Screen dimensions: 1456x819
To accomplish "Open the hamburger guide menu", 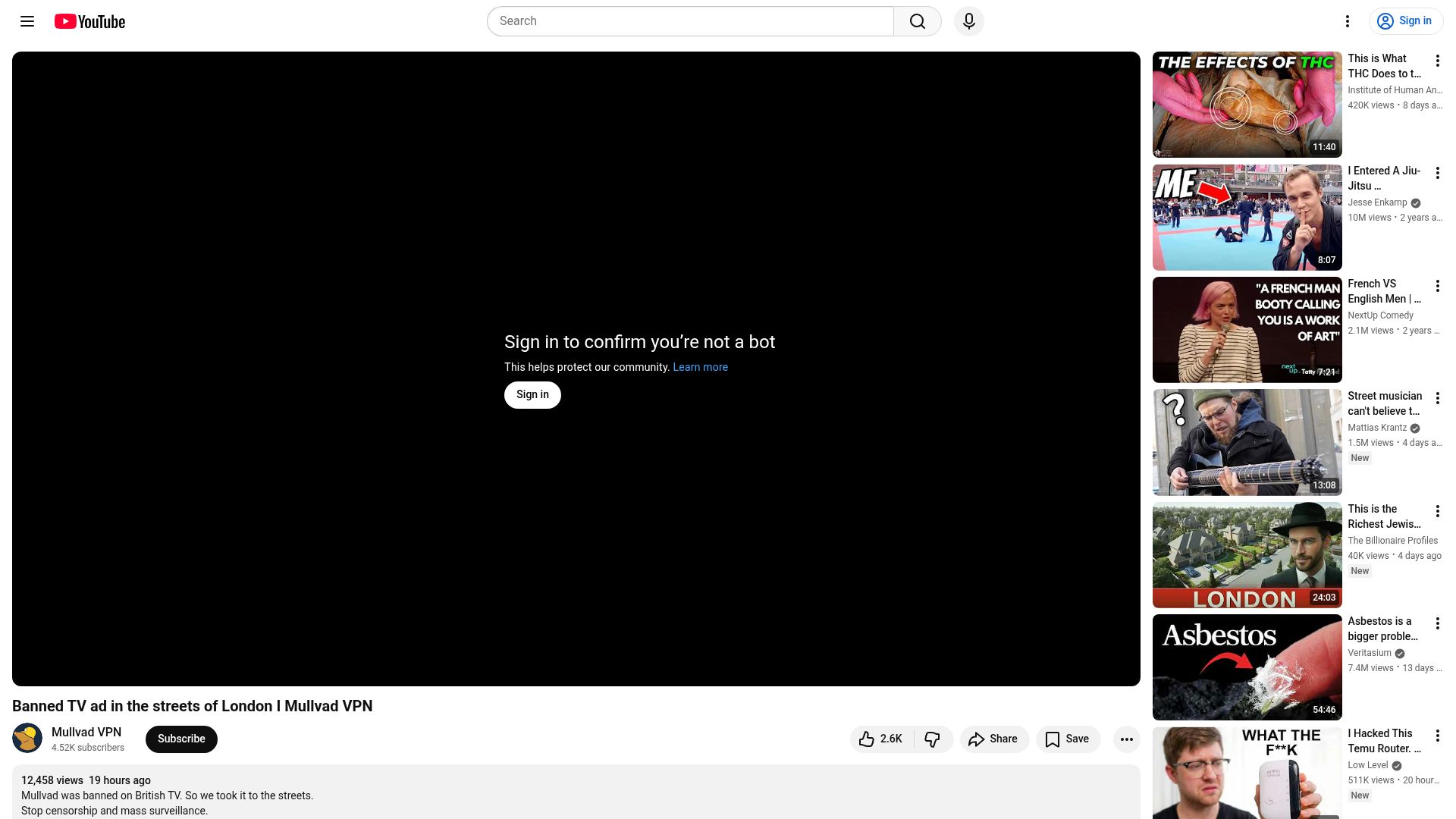I will tap(27, 21).
